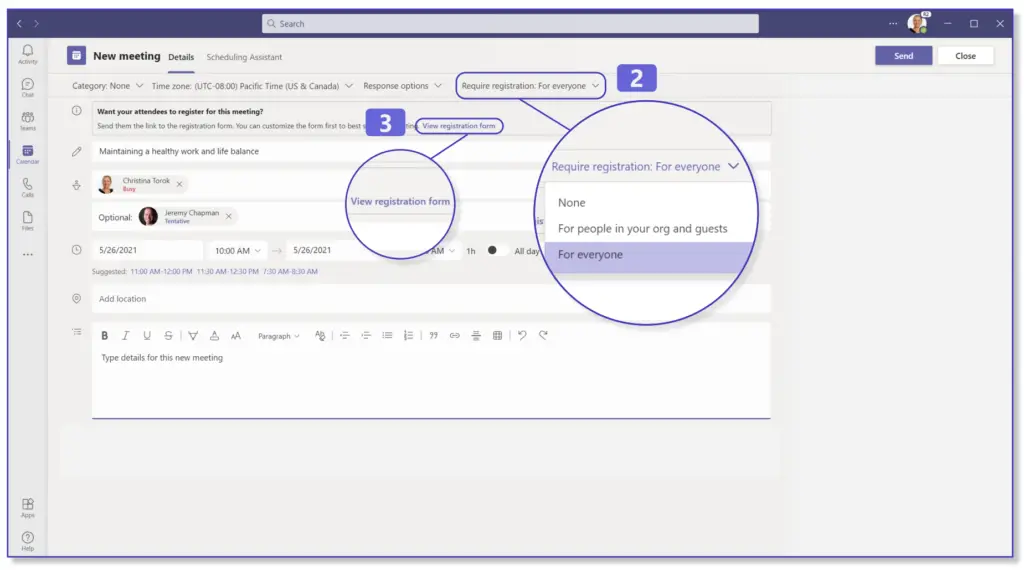Image resolution: width=1024 pixels, height=570 pixels.
Task: Apply Underline formatting
Action: pyautogui.click(x=147, y=336)
